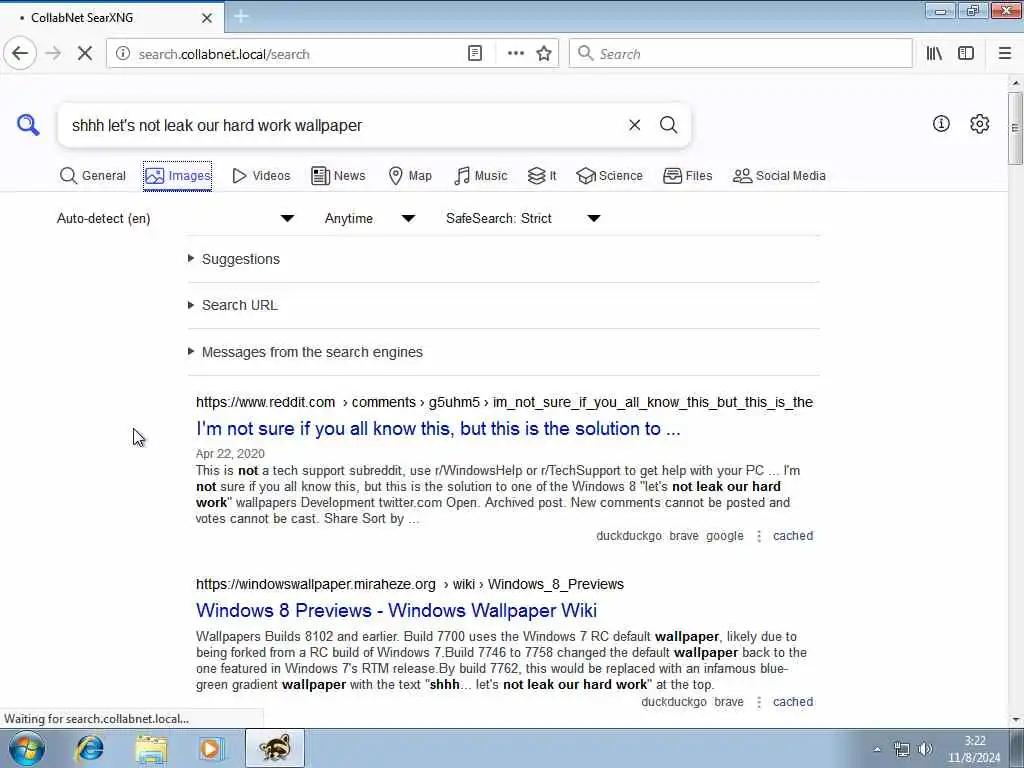Bookmark this page with star icon
1024x768 pixels.
click(543, 54)
